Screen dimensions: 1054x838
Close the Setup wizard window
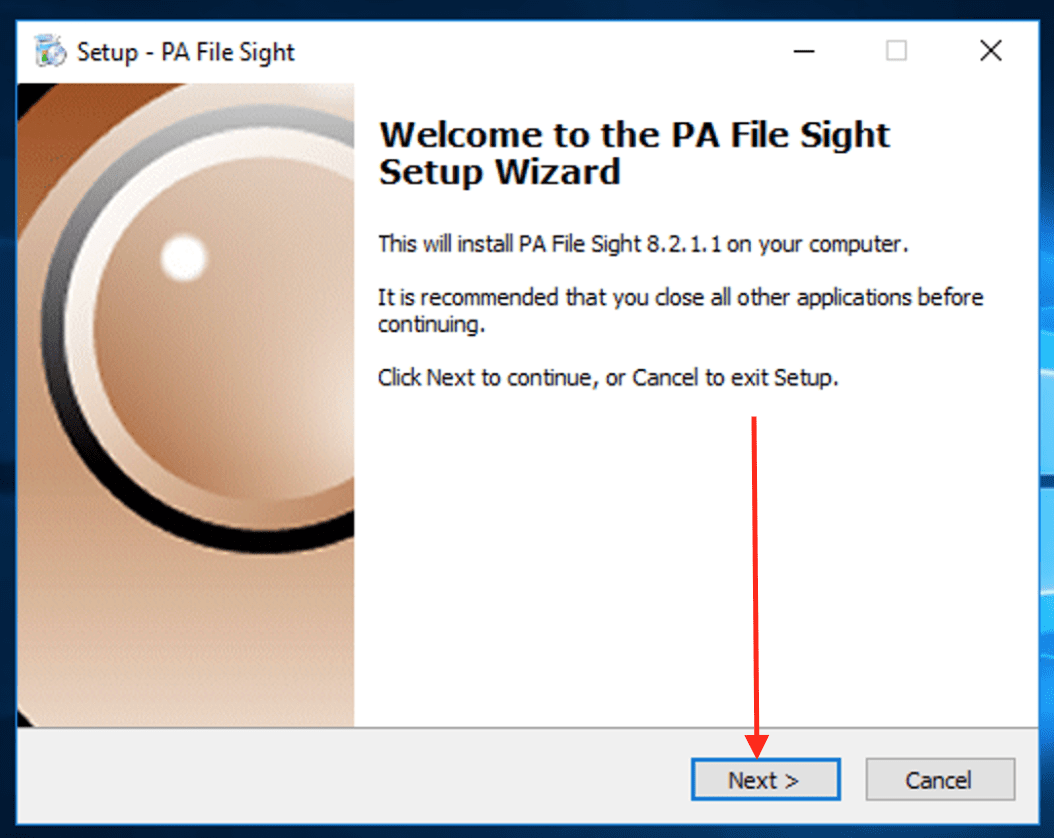[990, 50]
